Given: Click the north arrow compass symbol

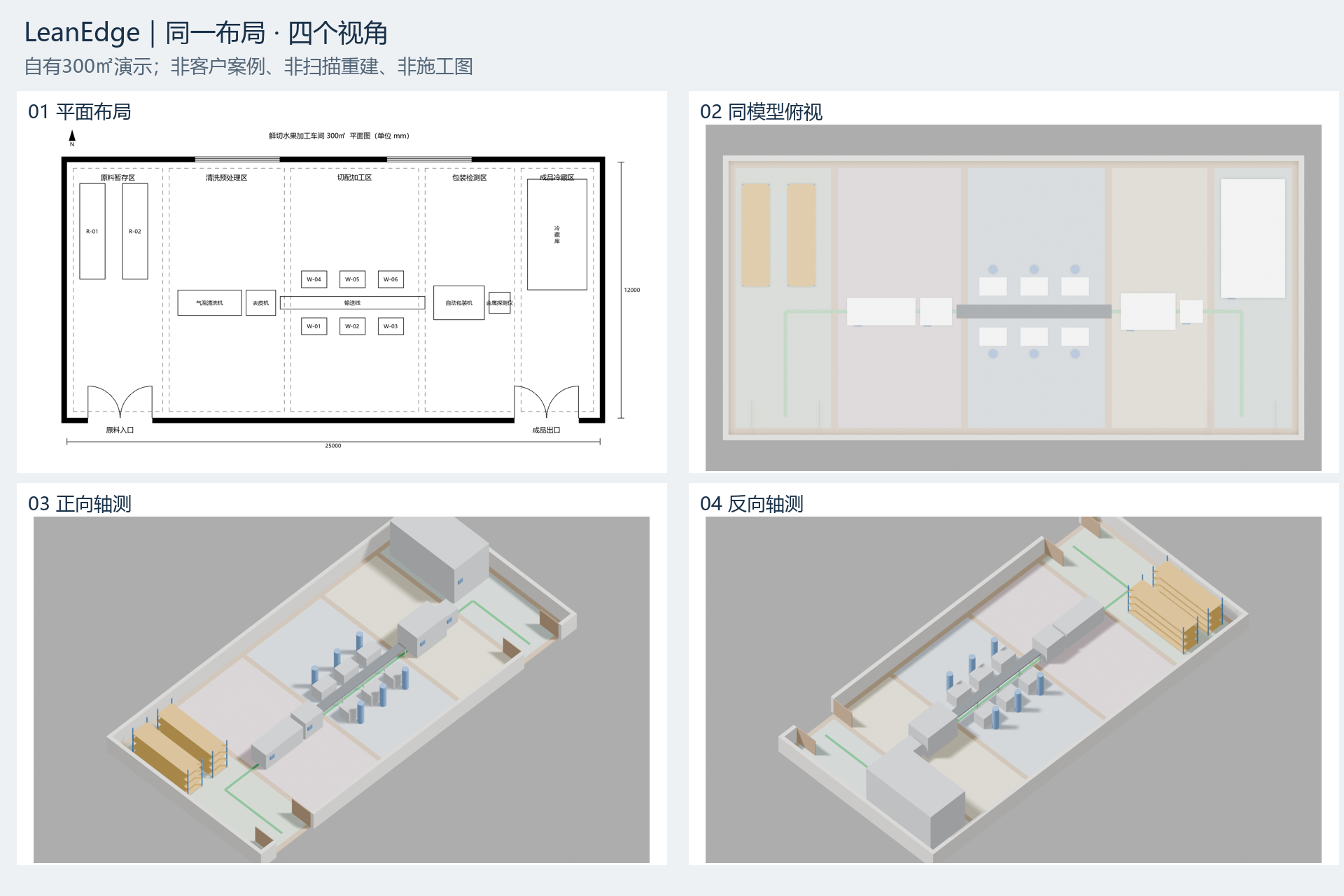Looking at the screenshot, I should pyautogui.click(x=71, y=138).
